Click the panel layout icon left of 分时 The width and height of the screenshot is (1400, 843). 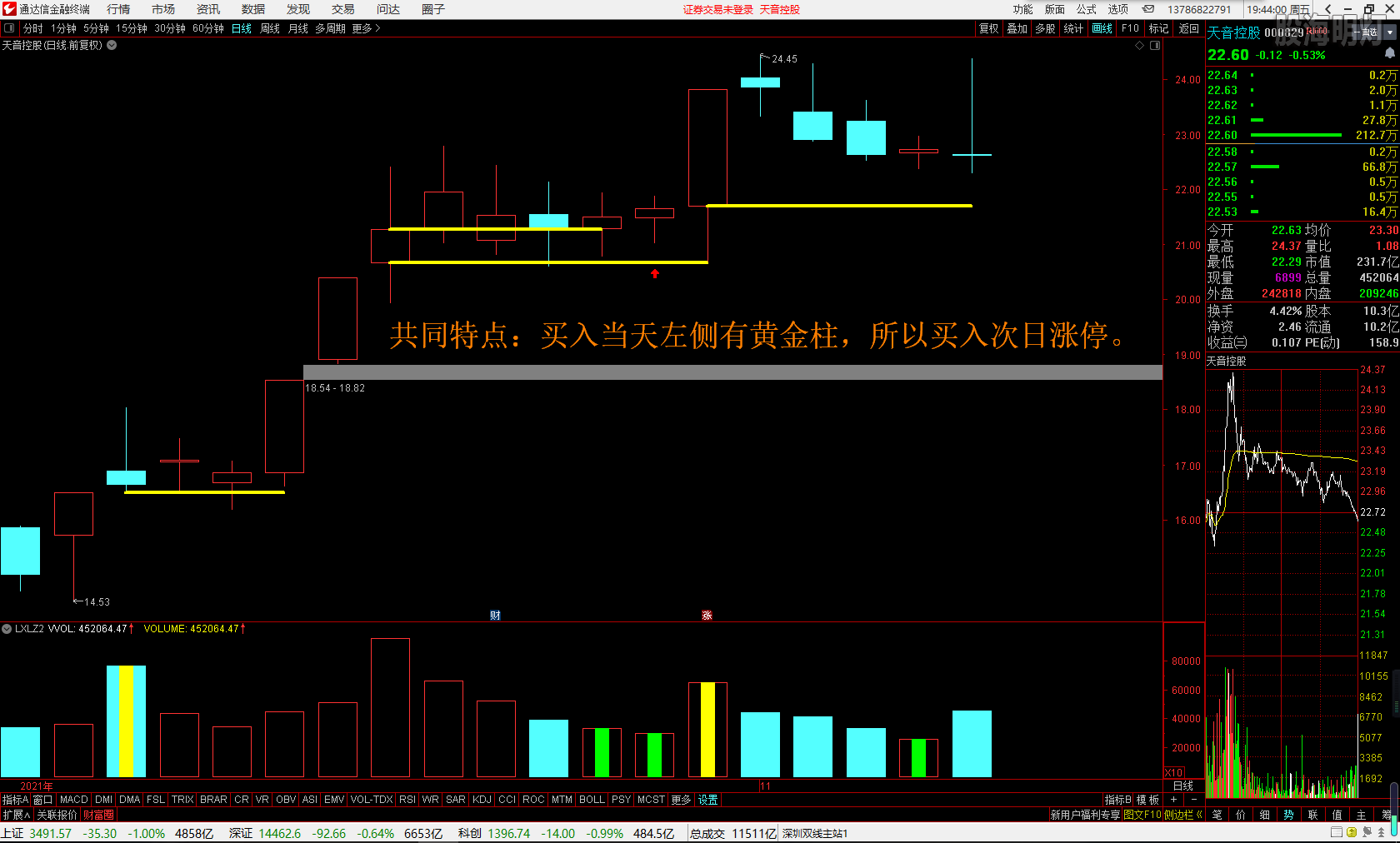click(9, 28)
